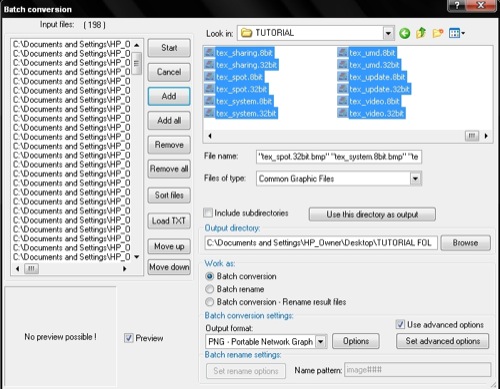The image size is (500, 389).
Task: Click the Start button
Action: 169,48
